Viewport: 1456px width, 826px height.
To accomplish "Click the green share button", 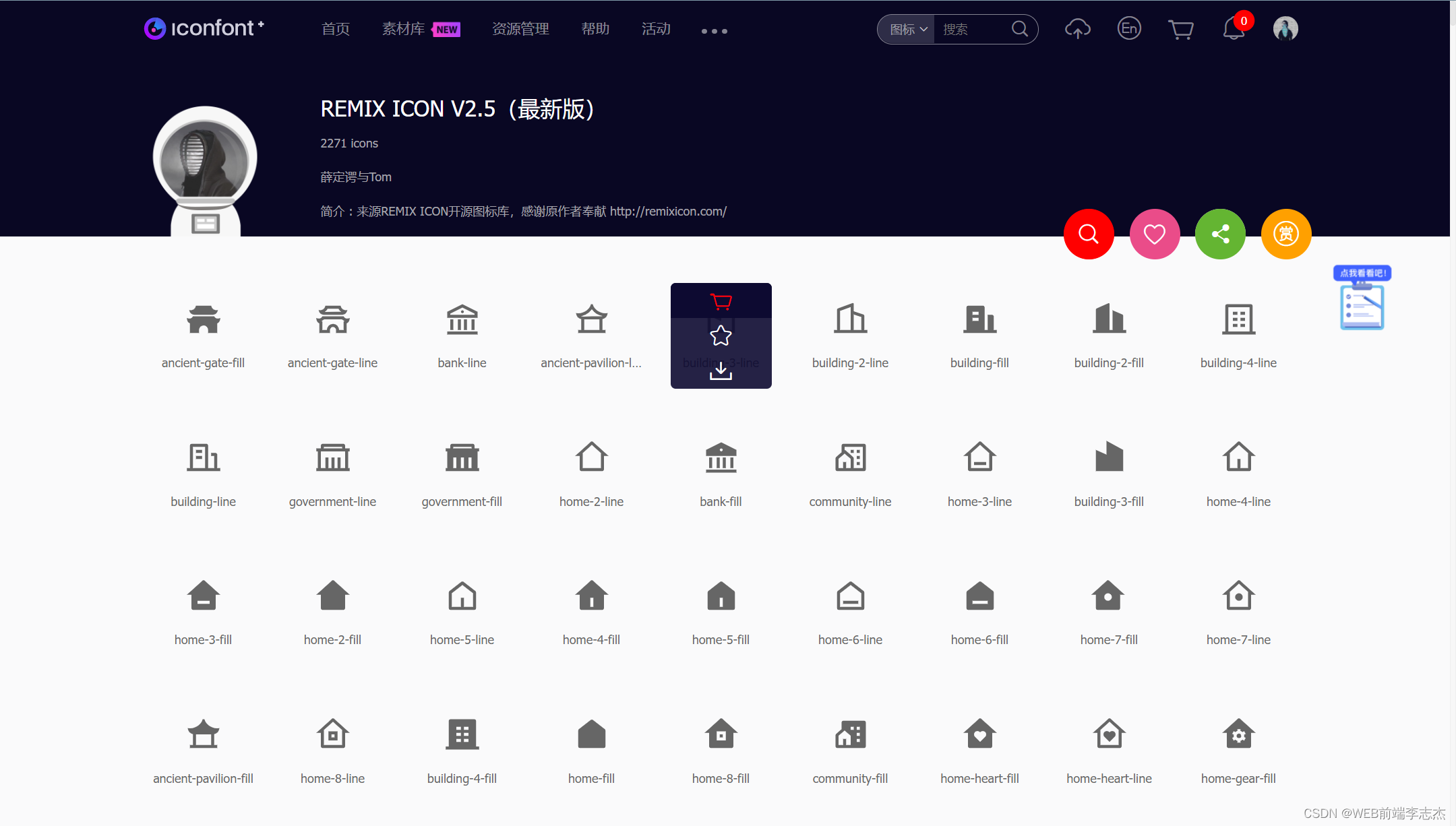I will (1220, 234).
